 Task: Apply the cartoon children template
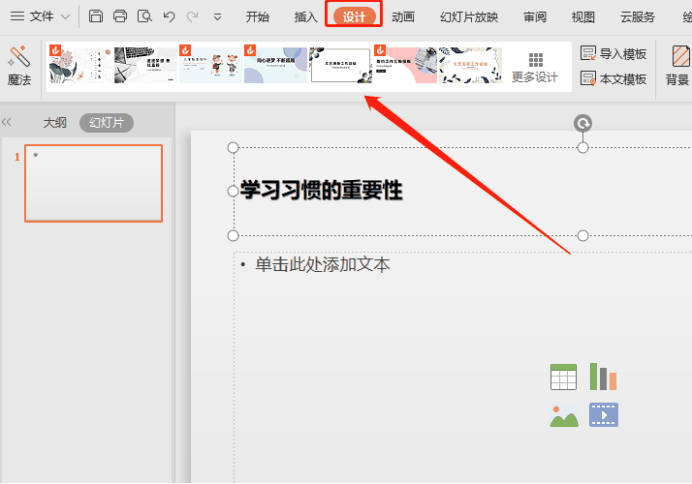click(211, 64)
